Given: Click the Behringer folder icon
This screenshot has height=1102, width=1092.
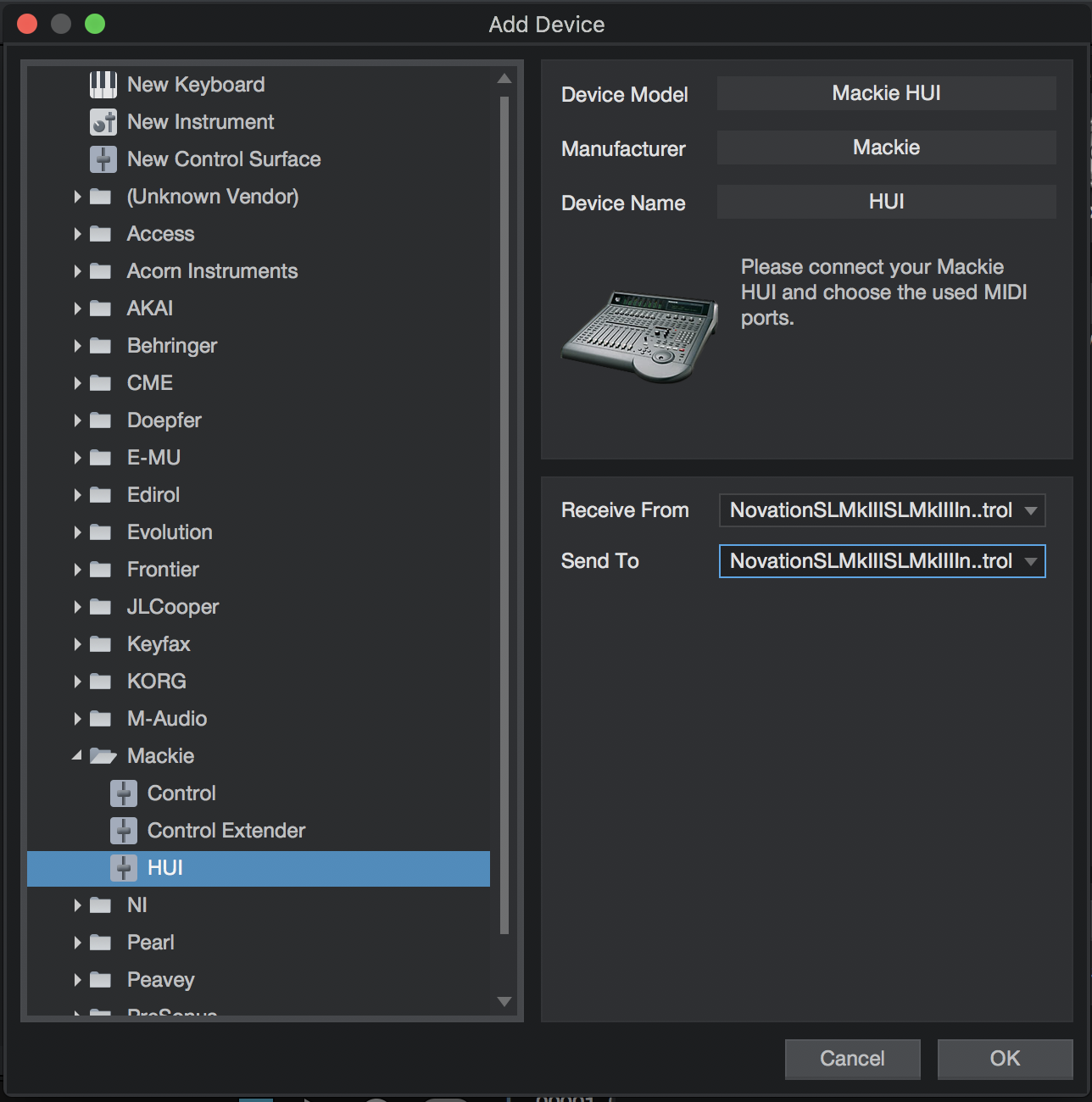Looking at the screenshot, I should pyautogui.click(x=101, y=346).
